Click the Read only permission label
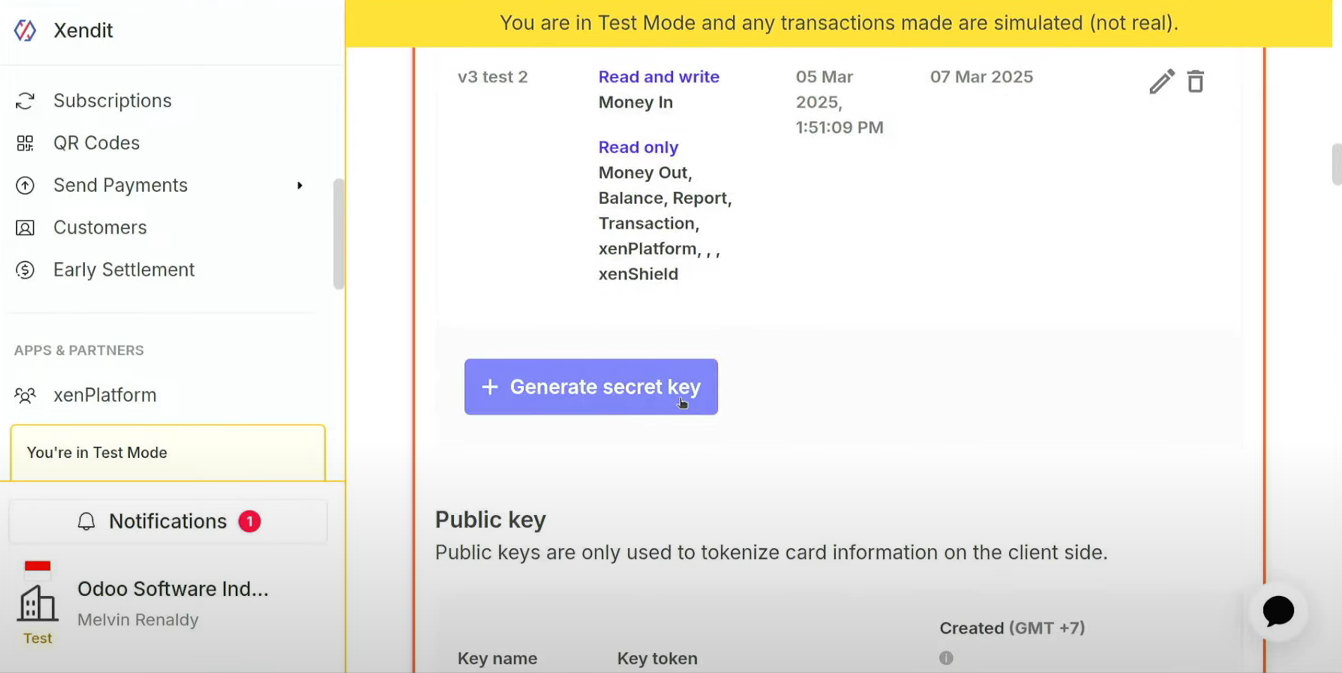 coord(638,147)
